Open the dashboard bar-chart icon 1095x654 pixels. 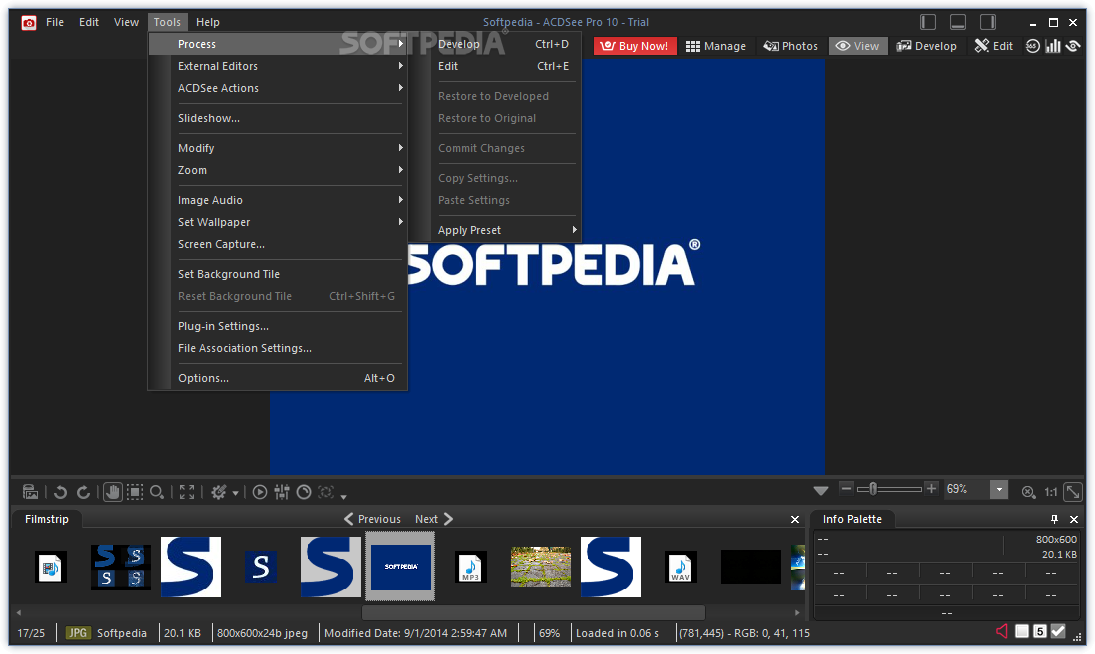1052,46
